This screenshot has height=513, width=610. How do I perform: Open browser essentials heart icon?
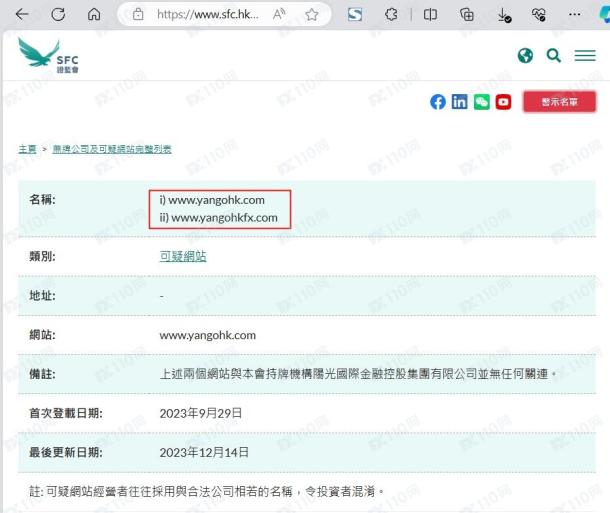(538, 15)
